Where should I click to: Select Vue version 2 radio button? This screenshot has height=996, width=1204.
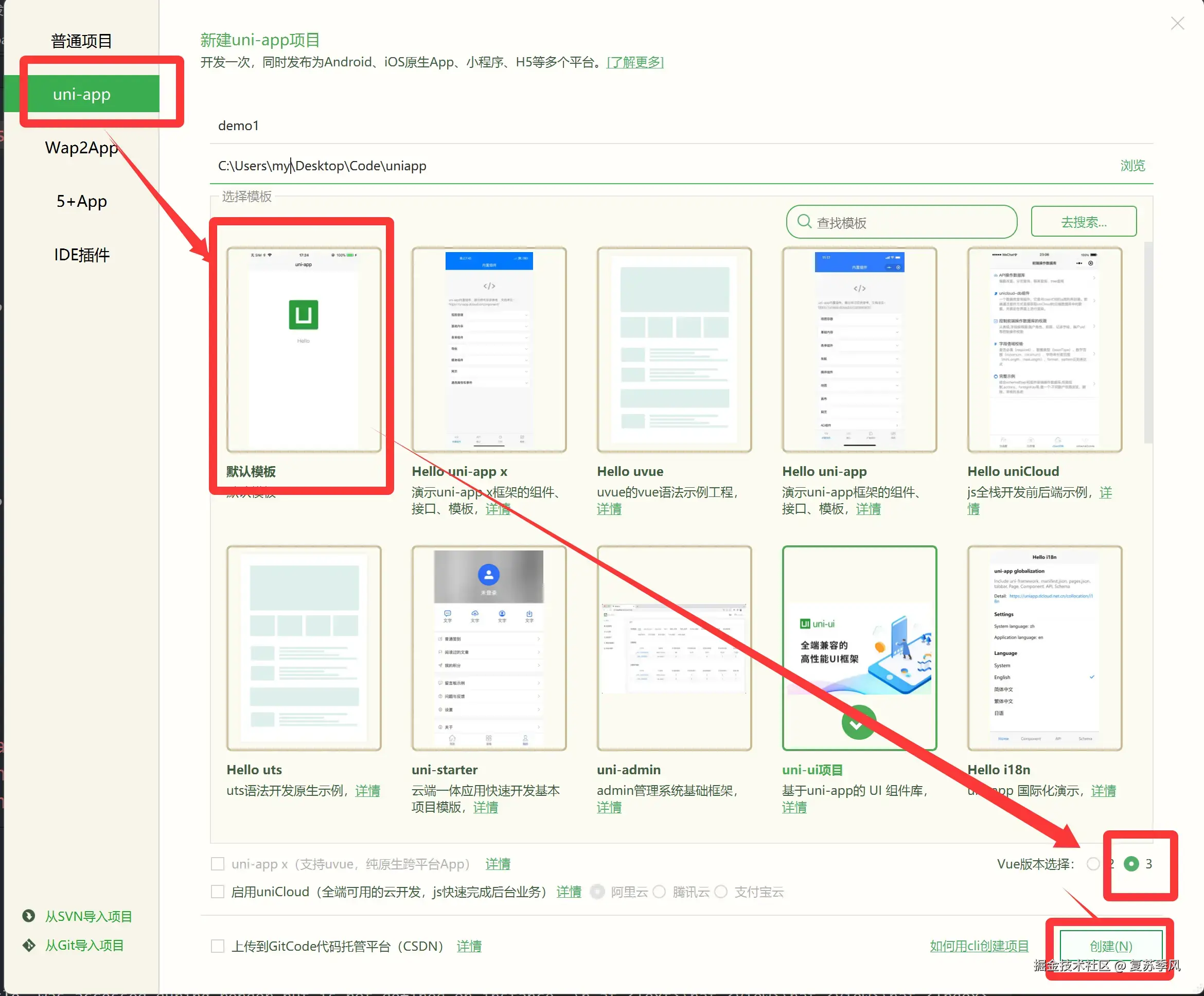click(1093, 864)
